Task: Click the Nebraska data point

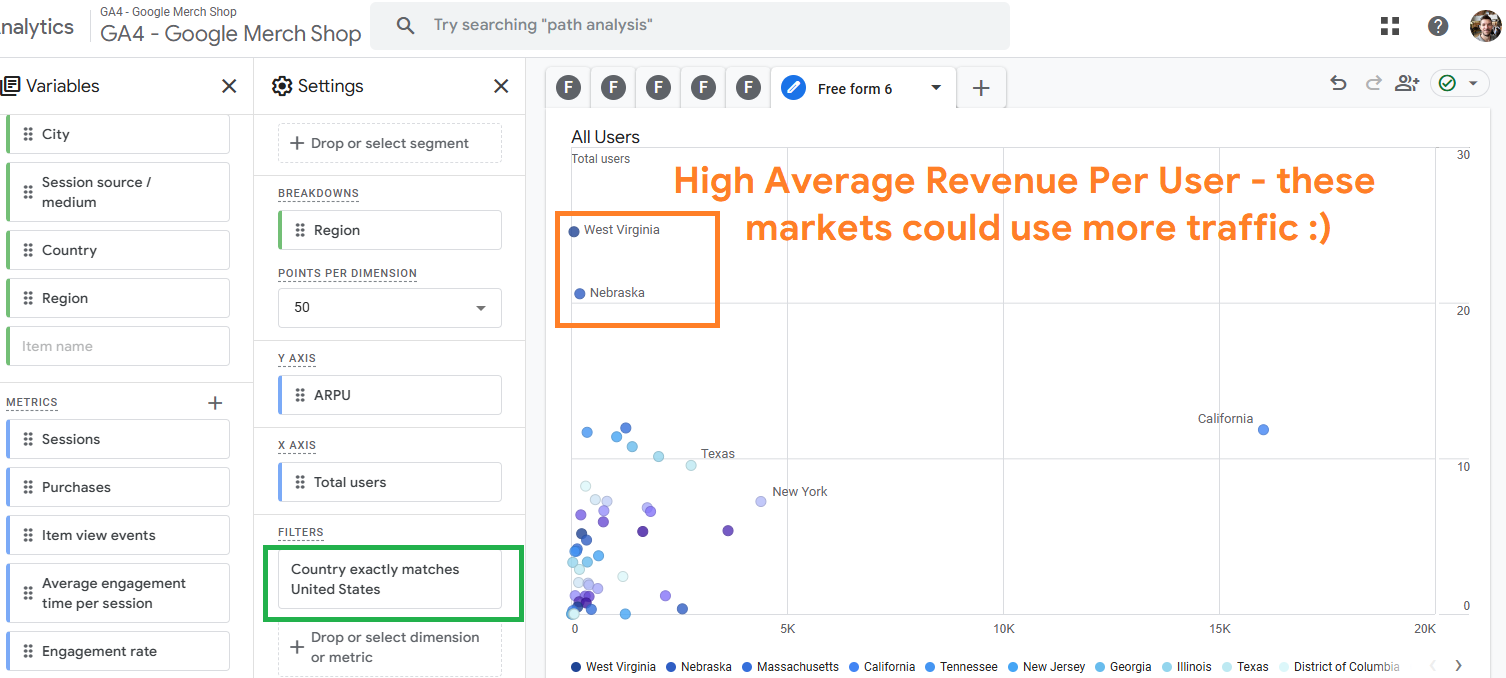Action: click(x=580, y=294)
